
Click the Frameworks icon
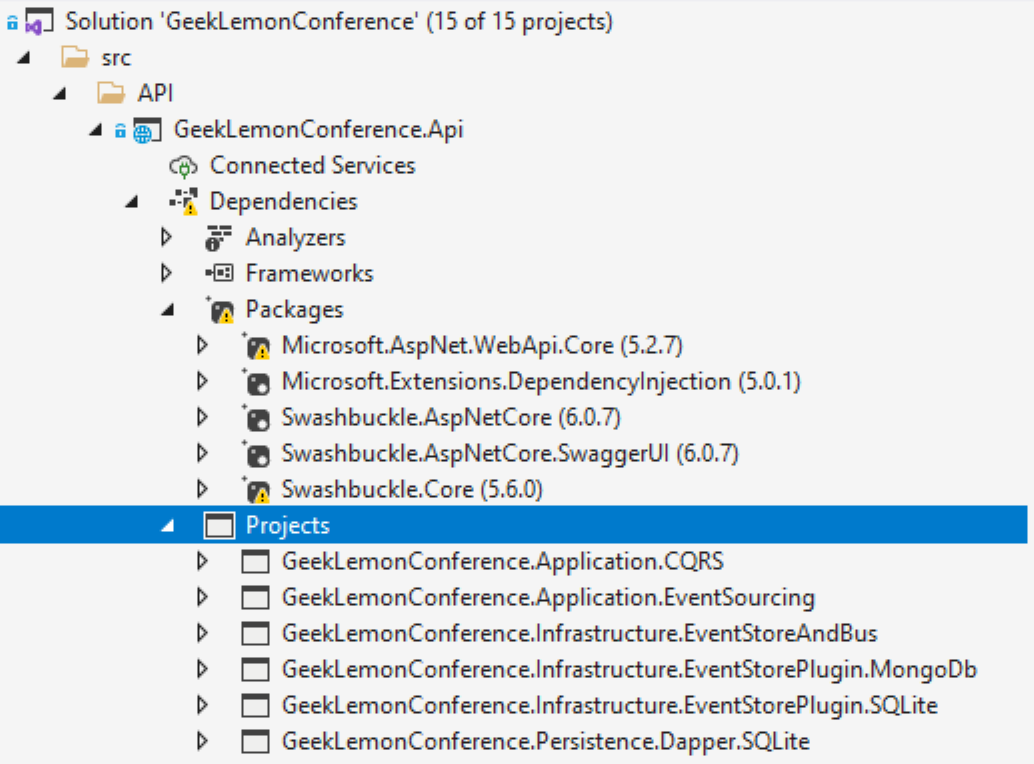tap(219, 273)
